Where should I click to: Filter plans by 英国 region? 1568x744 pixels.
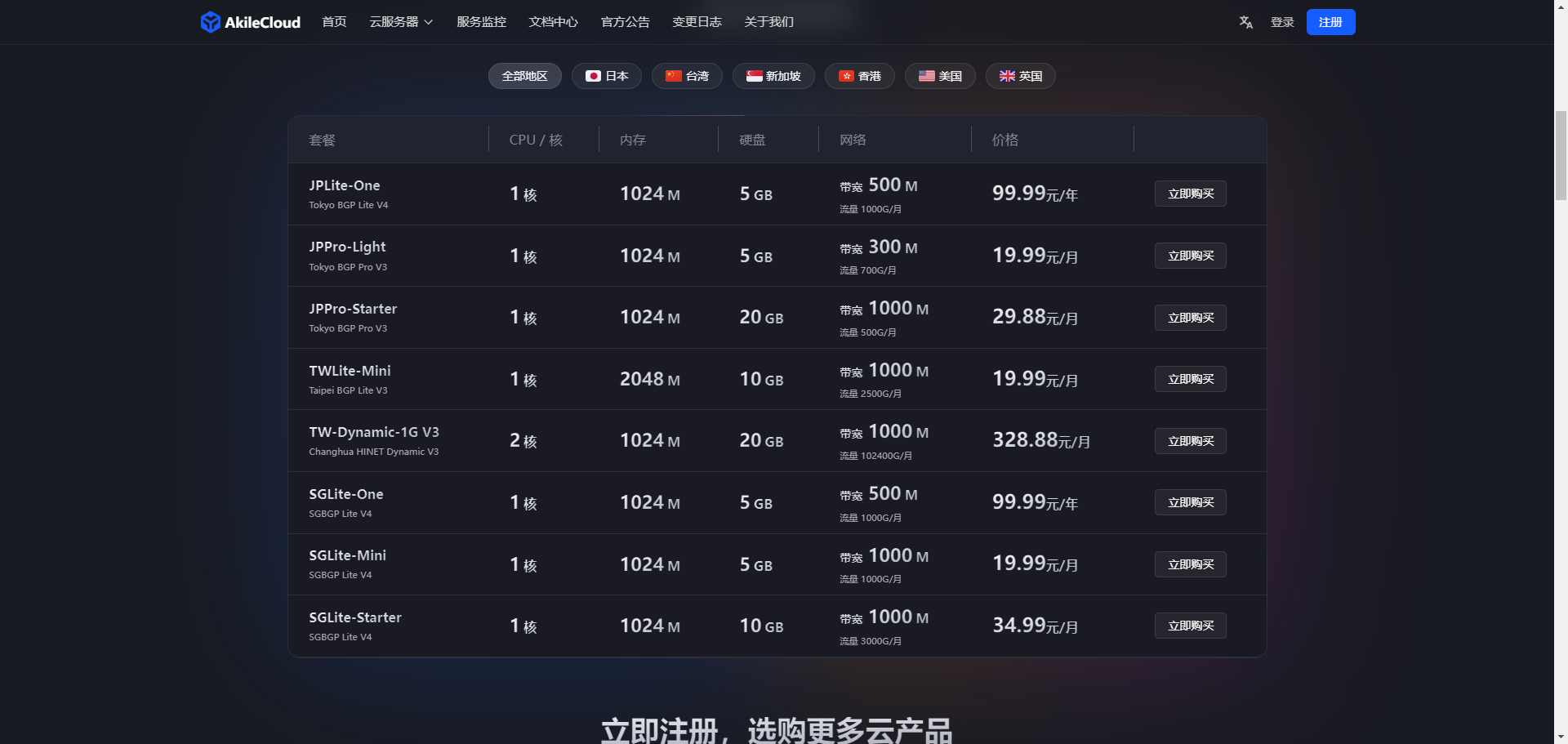(1020, 76)
